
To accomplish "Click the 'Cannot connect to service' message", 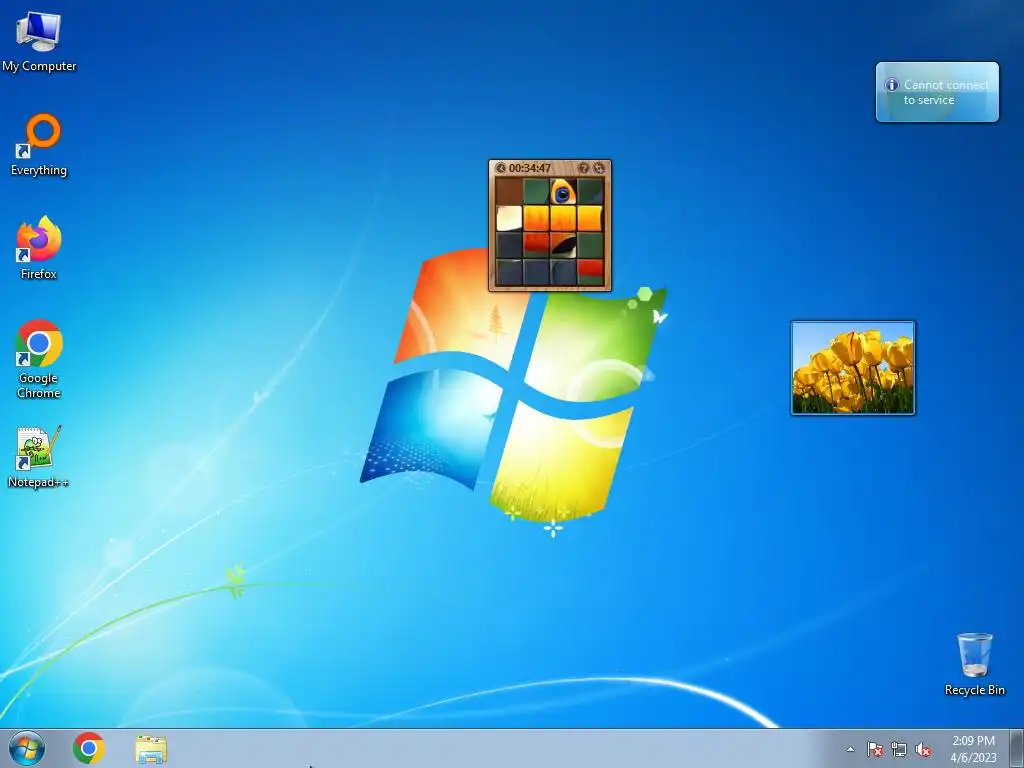I will pyautogui.click(x=945, y=92).
